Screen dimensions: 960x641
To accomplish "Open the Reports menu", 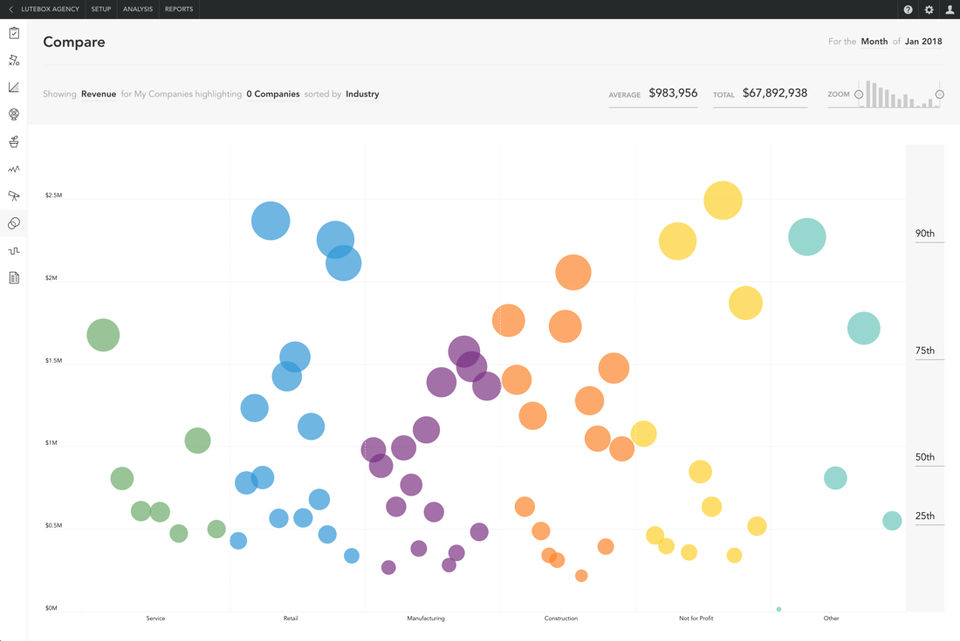I will [179, 9].
